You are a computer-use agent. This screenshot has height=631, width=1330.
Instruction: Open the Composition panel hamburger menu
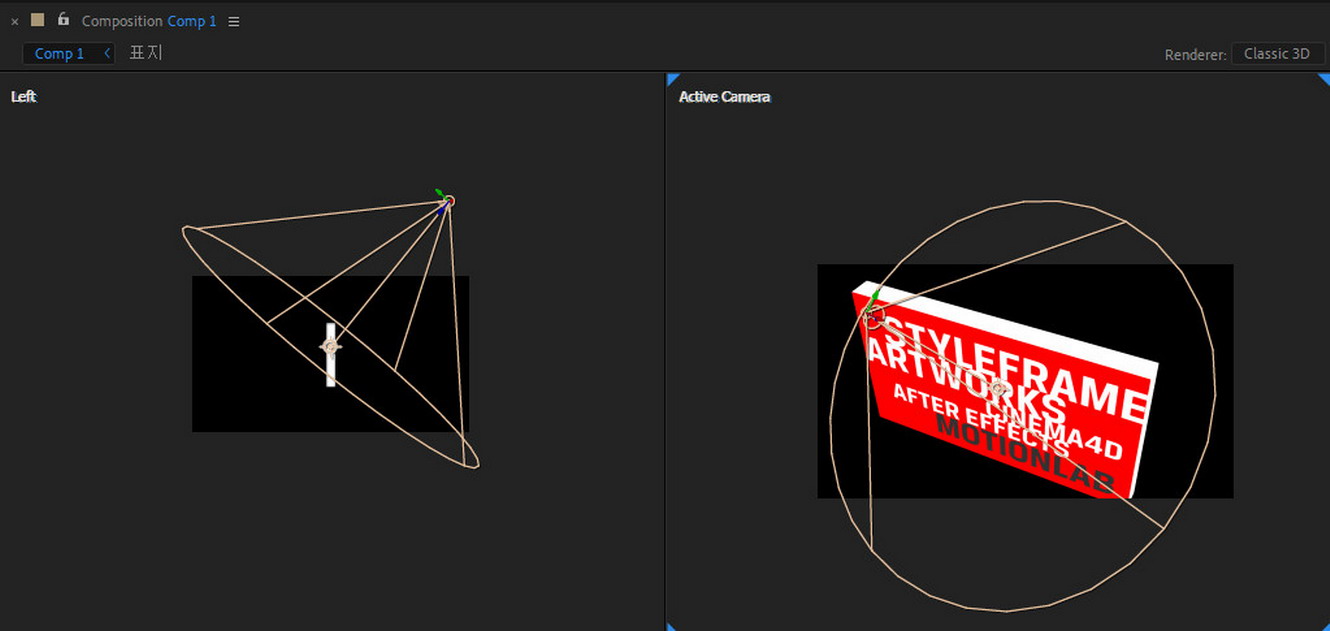[x=234, y=21]
